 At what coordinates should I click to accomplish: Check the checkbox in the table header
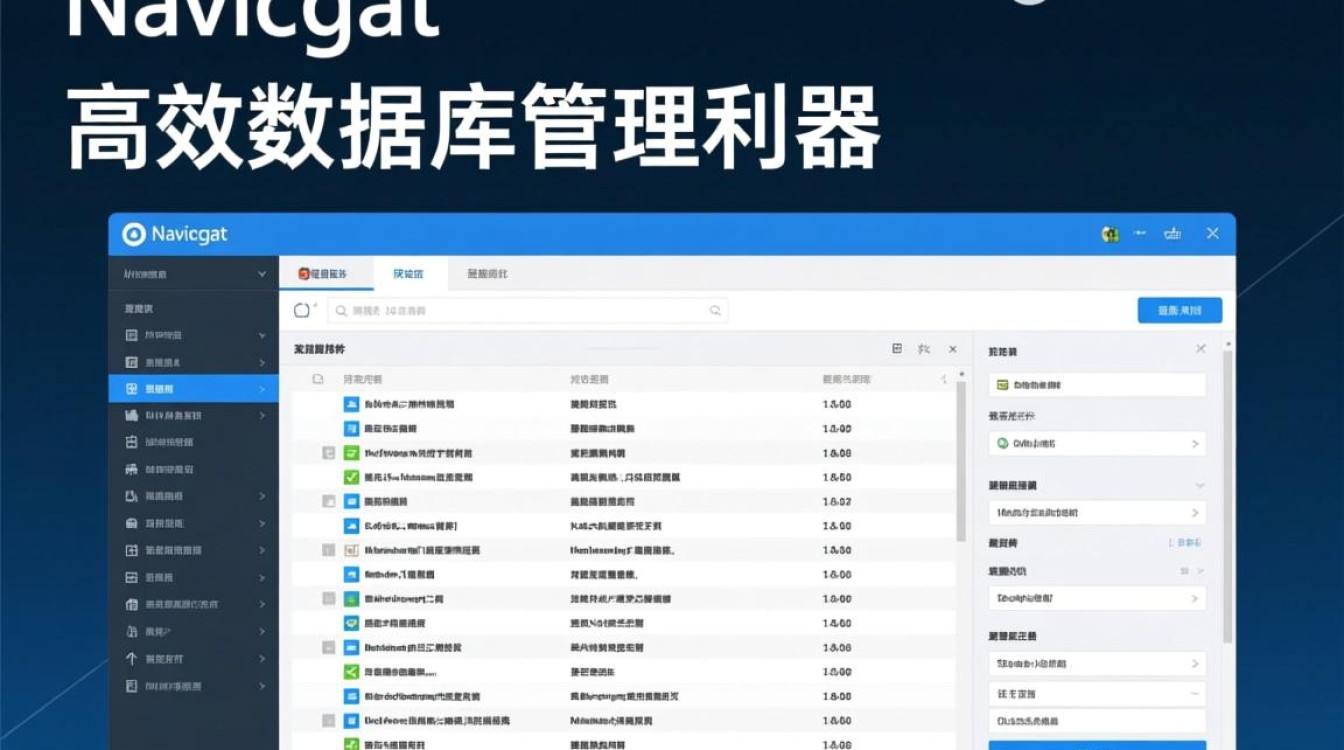click(317, 378)
